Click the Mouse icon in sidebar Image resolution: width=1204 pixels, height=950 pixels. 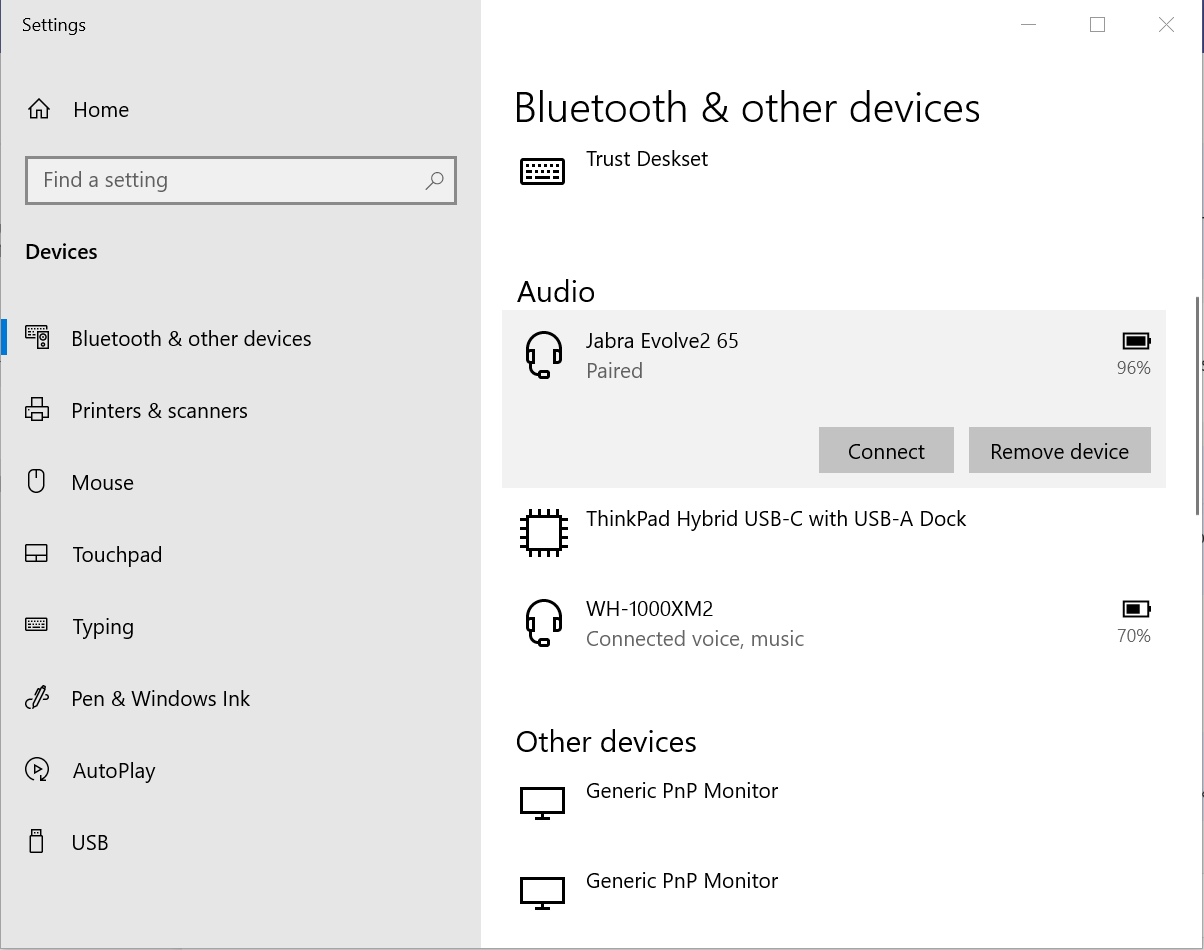point(37,482)
